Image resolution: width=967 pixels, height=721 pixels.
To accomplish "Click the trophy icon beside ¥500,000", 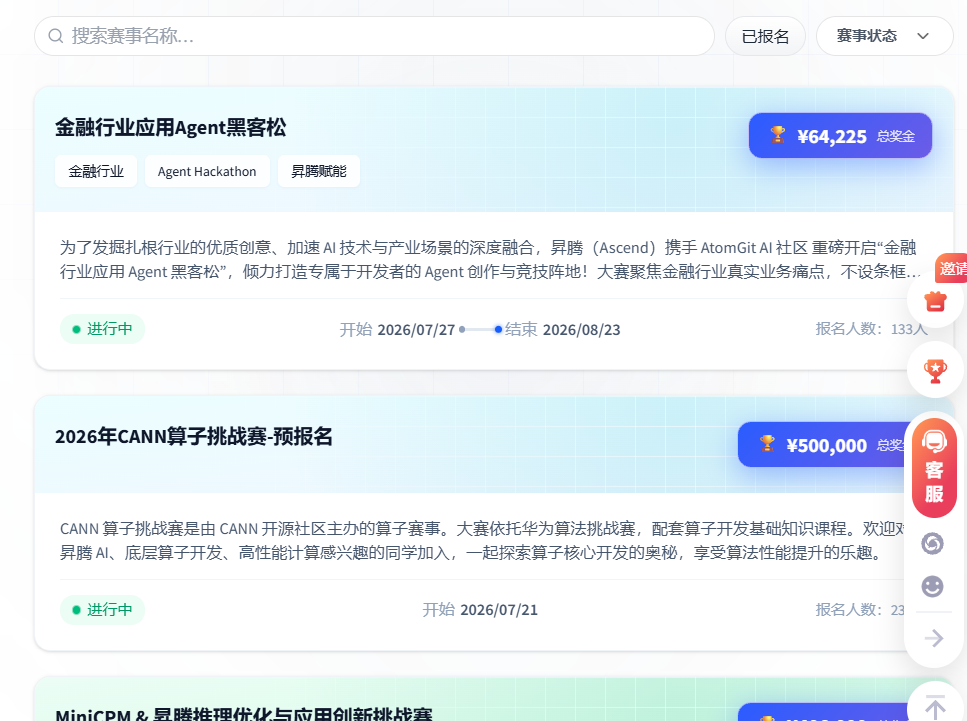I will [x=767, y=443].
